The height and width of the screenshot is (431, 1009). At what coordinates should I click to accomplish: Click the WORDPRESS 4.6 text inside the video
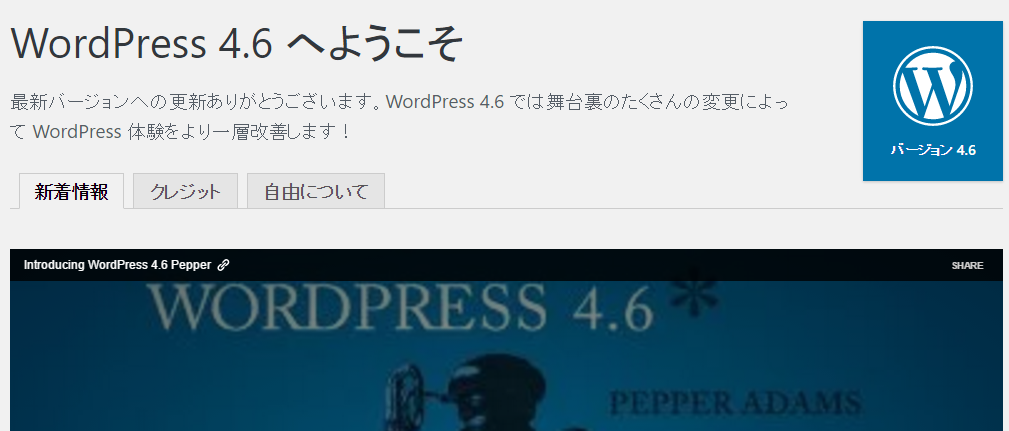[400, 309]
